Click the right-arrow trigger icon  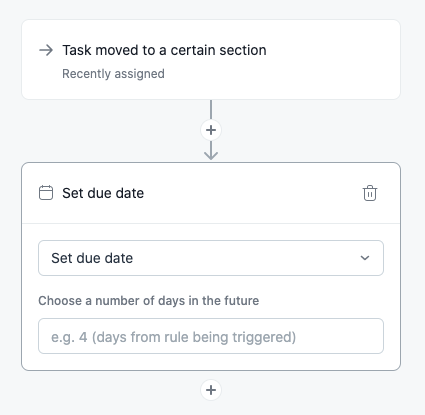coord(46,50)
